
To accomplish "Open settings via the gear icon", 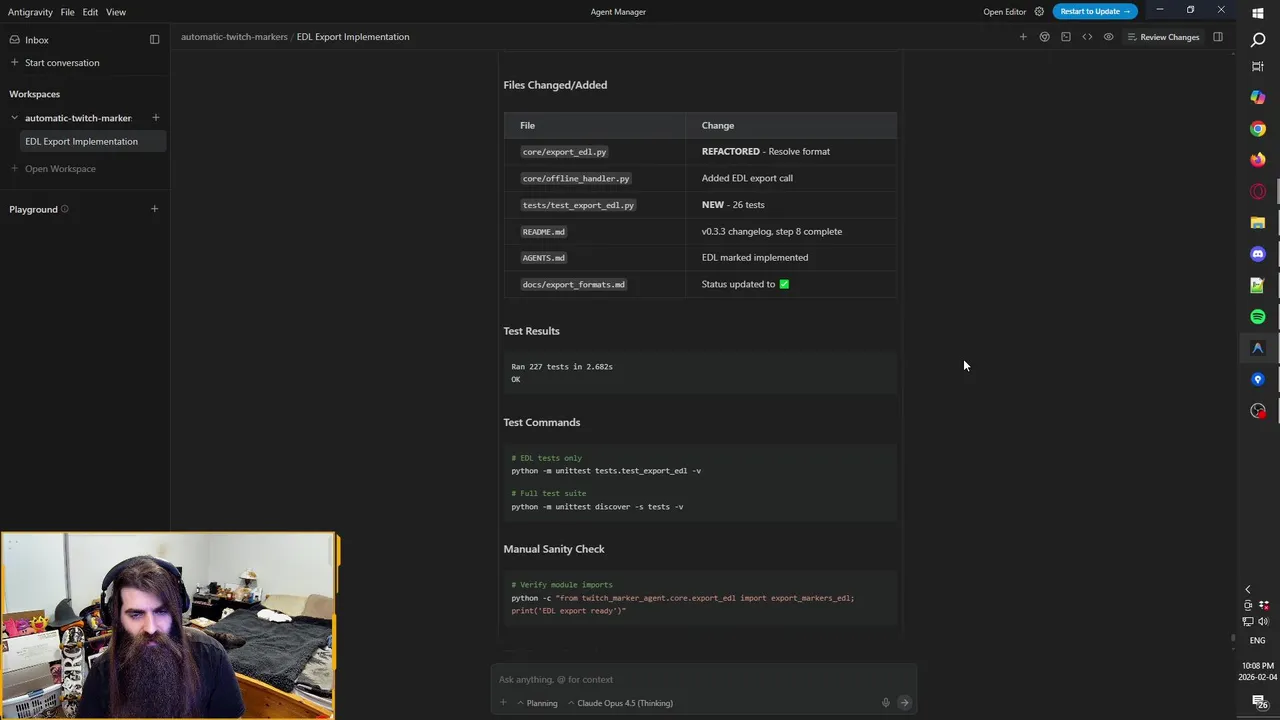I will click(x=1039, y=12).
